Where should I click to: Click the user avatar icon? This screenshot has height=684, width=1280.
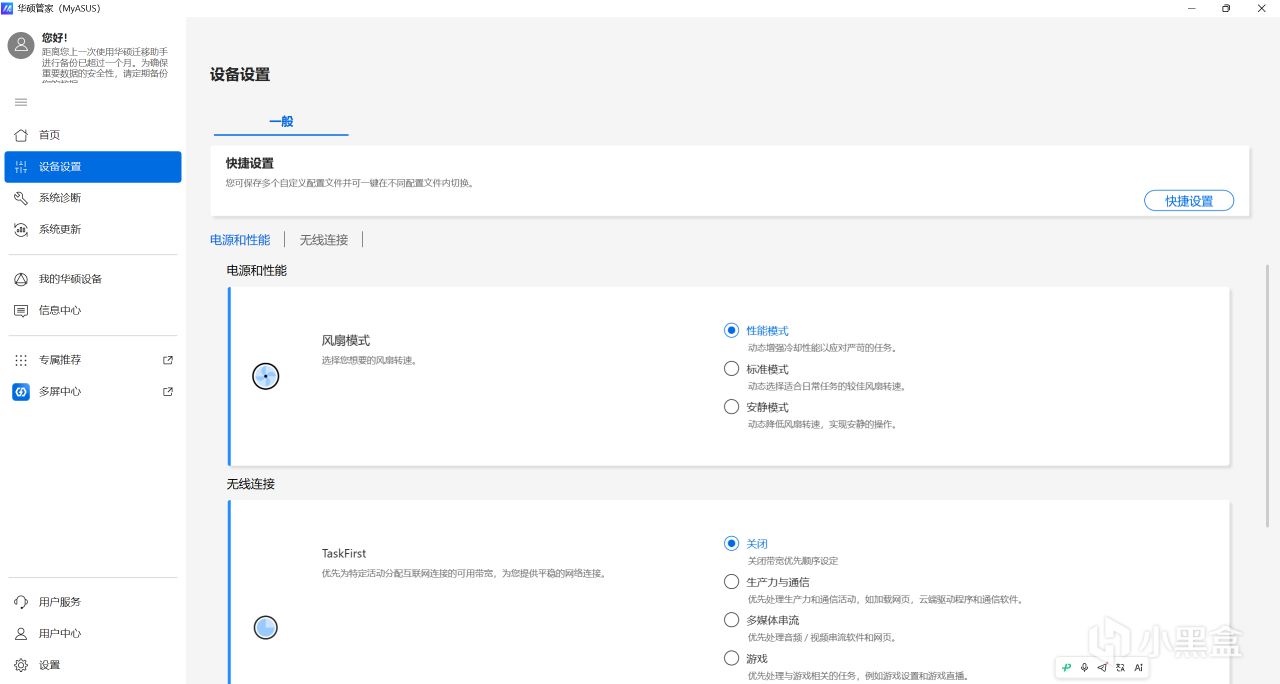coord(21,45)
